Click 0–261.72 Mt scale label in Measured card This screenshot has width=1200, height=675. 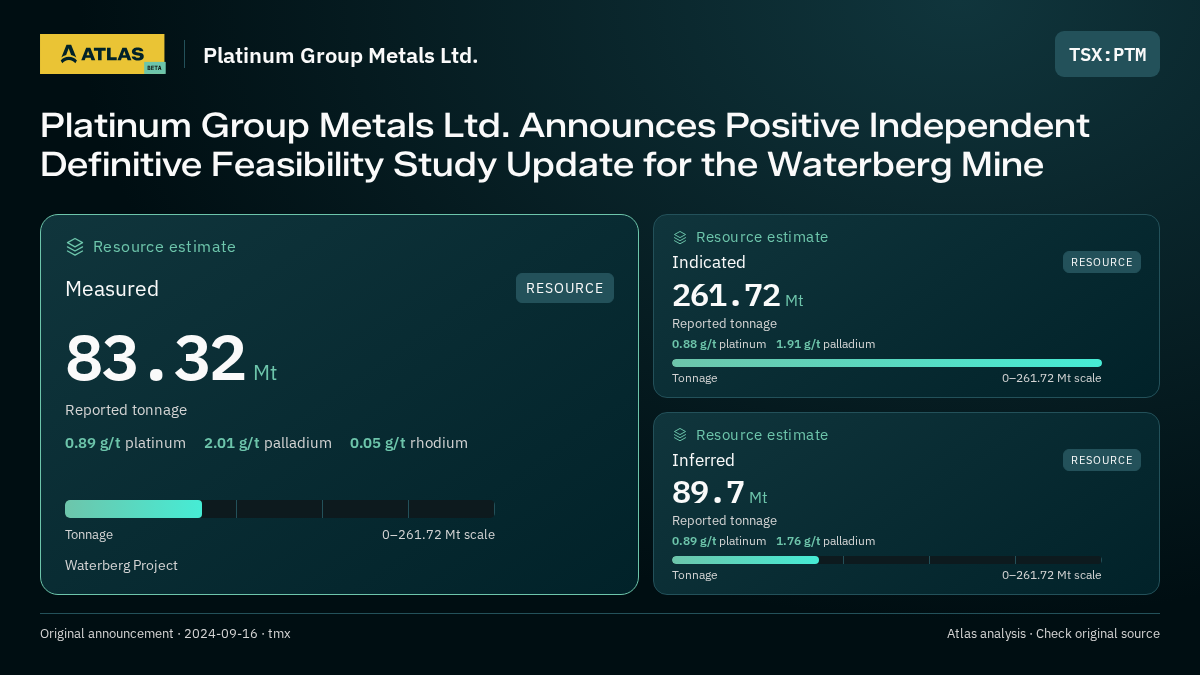(438, 535)
